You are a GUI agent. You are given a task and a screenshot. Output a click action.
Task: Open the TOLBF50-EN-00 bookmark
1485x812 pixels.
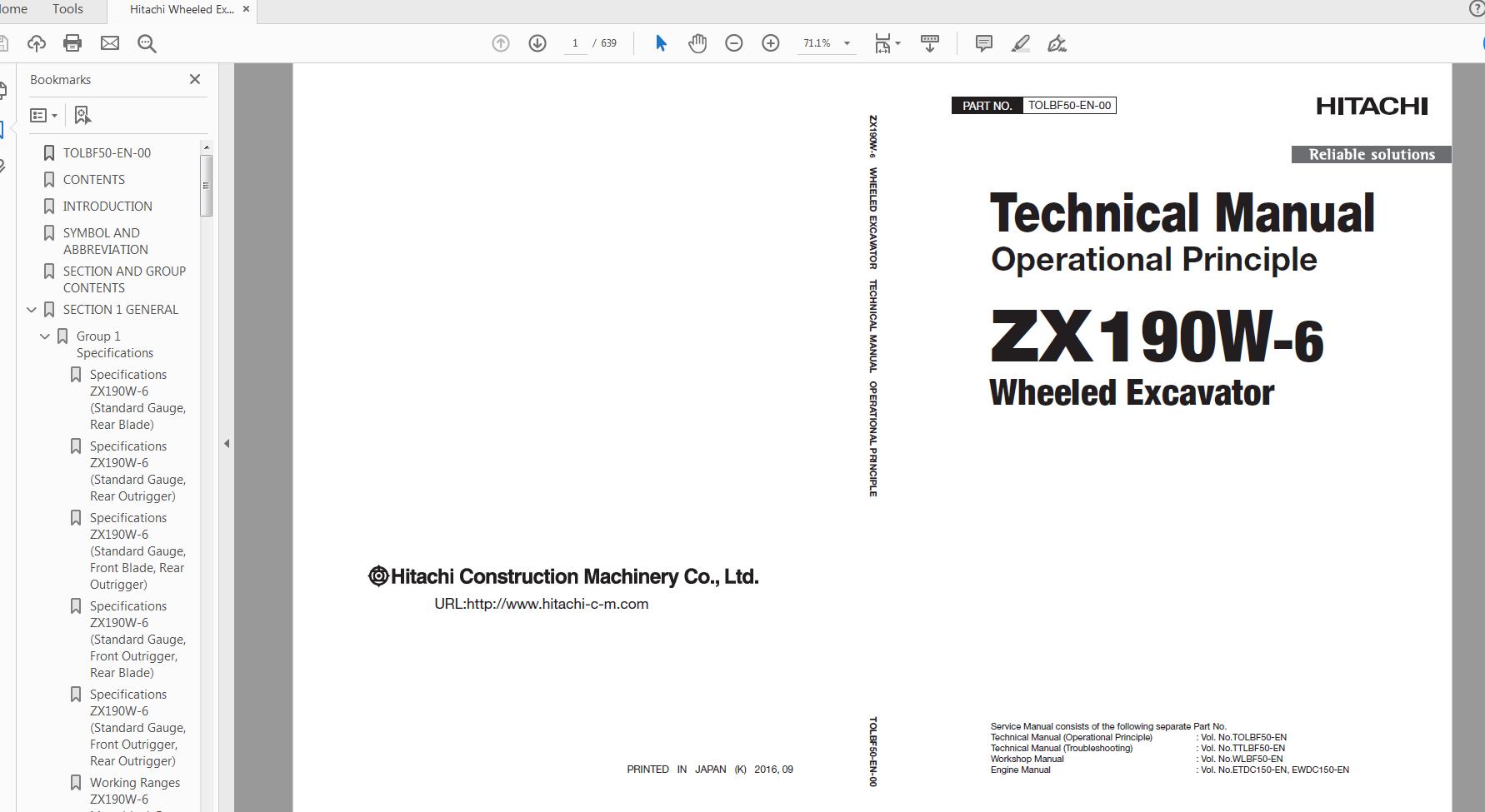pyautogui.click(x=107, y=153)
